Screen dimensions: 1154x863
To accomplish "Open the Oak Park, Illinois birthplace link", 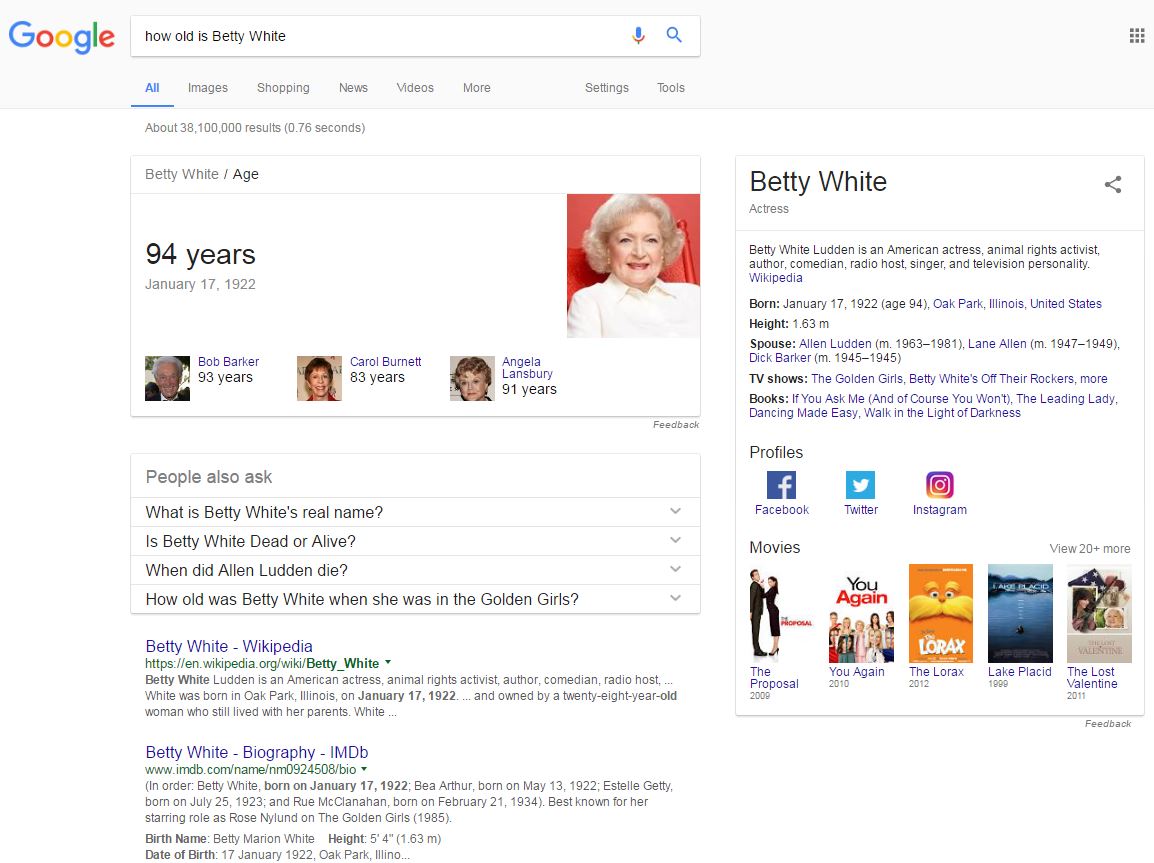I will coord(978,304).
